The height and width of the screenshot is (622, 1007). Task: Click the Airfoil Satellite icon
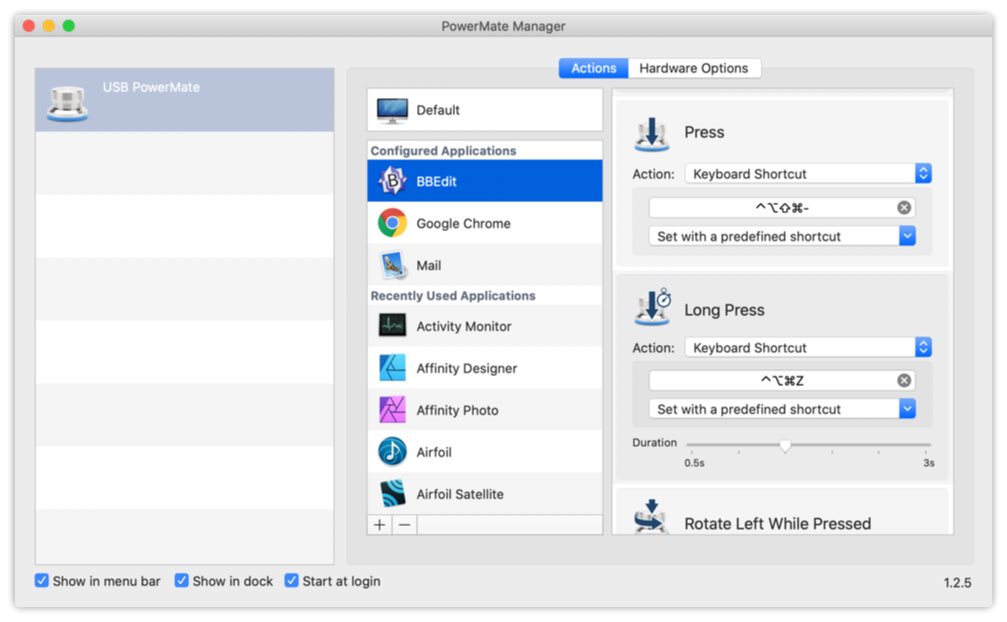coord(392,494)
